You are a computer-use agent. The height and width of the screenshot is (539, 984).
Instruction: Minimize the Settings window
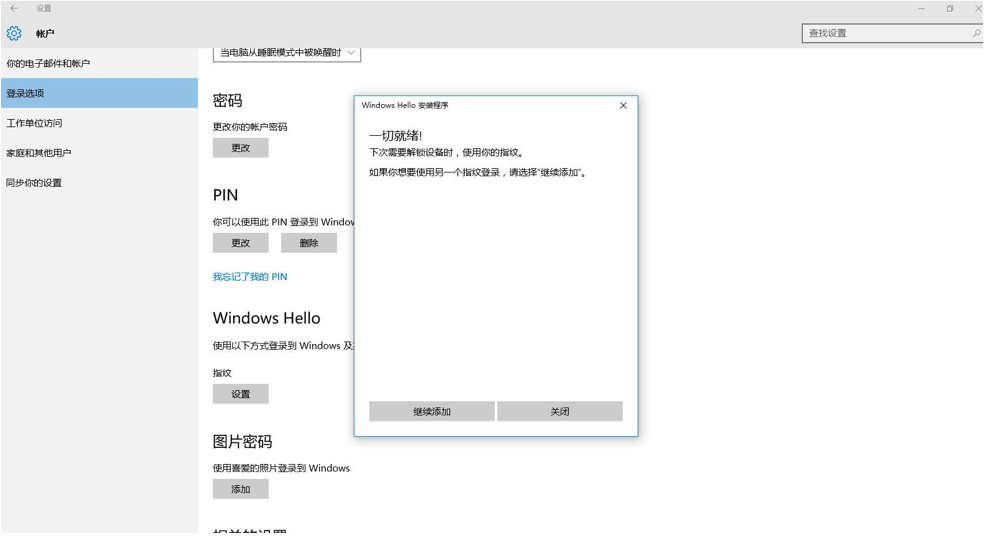[921, 9]
